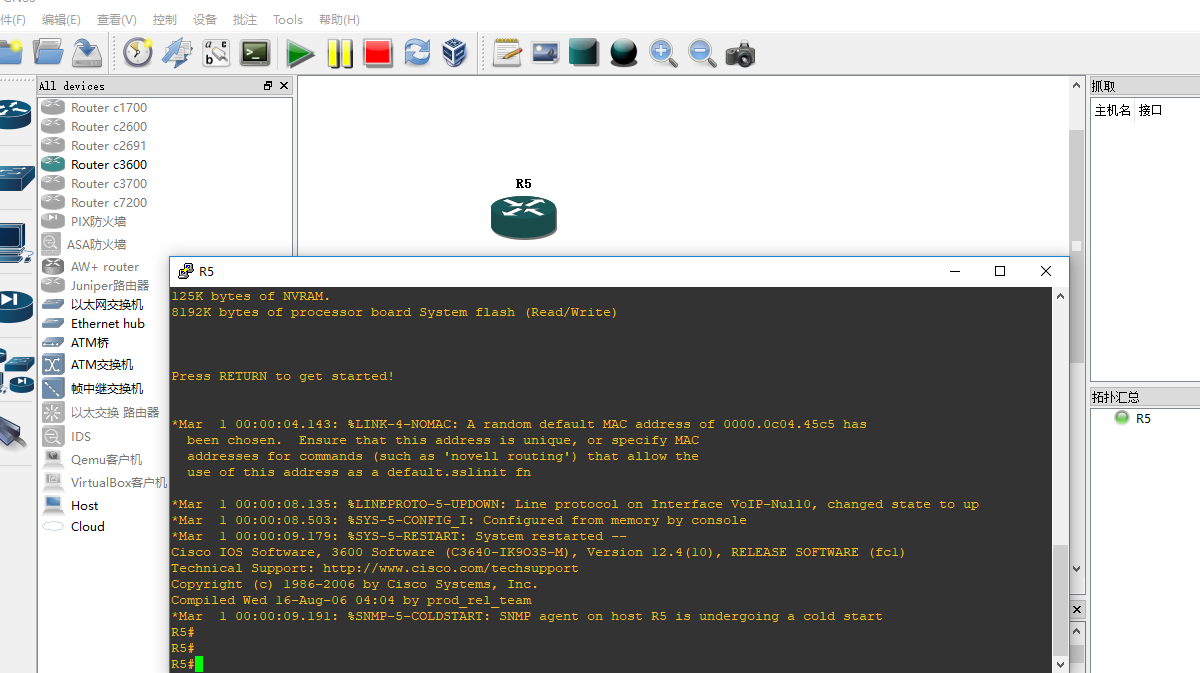The height and width of the screenshot is (673, 1200).
Task: Click the R5 terminal PuTTY title icon
Action: 185,271
